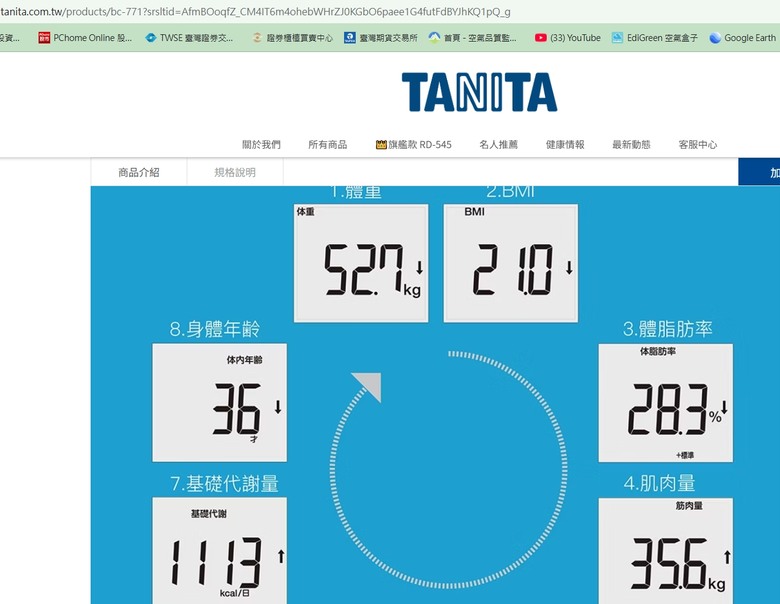Click the BMI 21.0 display
Viewport: 780px width, 604px height.
click(511, 263)
